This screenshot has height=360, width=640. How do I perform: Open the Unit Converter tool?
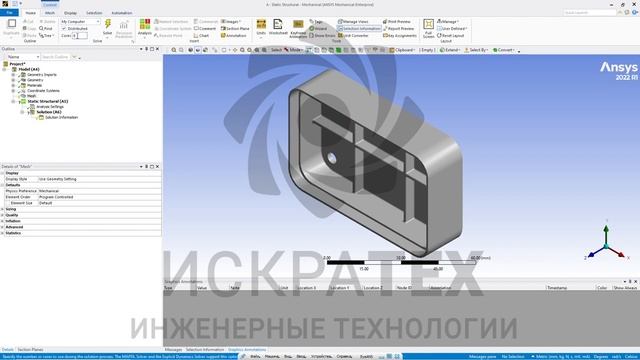point(353,36)
